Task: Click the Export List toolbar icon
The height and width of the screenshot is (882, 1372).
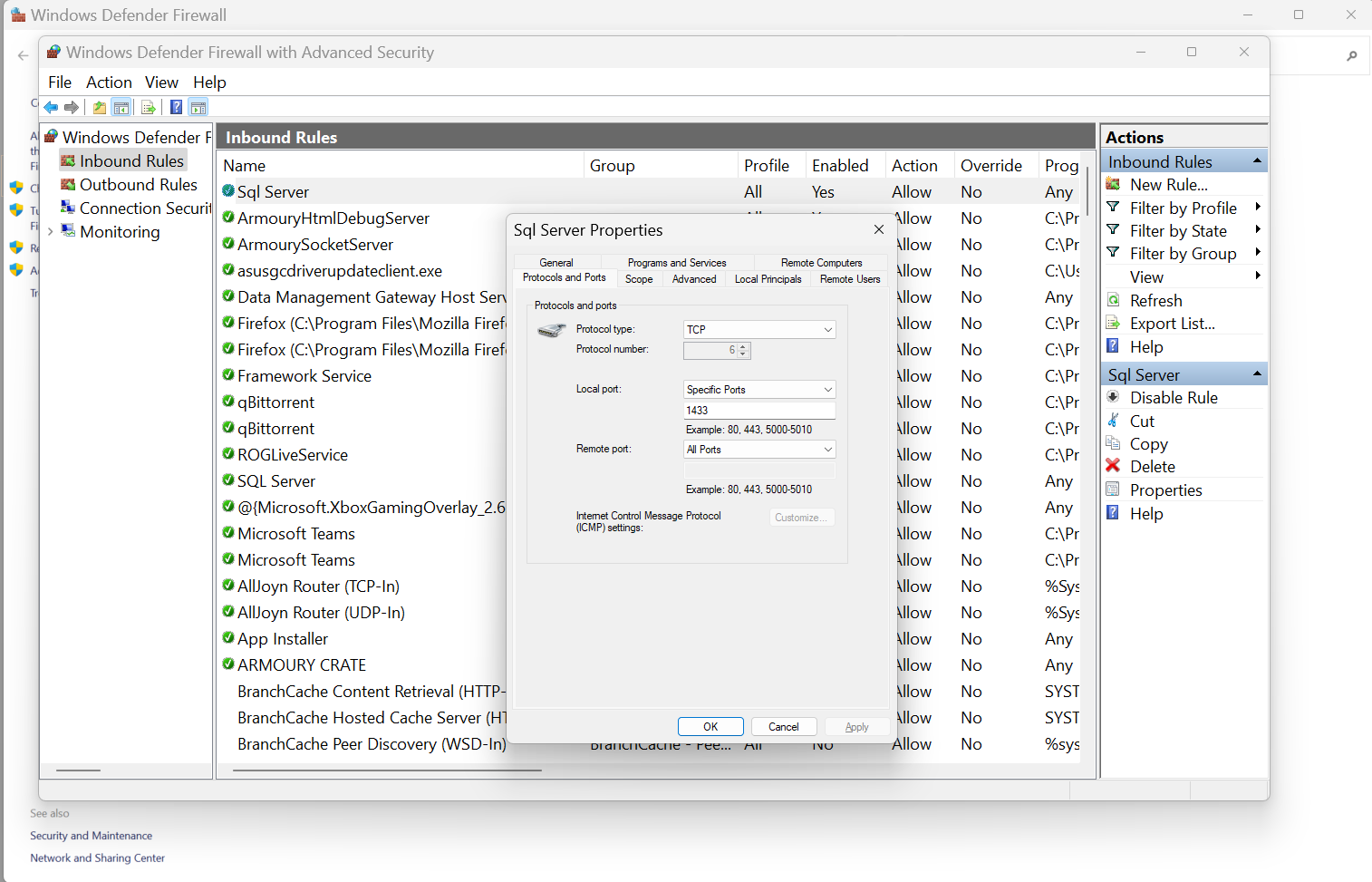Action: tap(149, 108)
